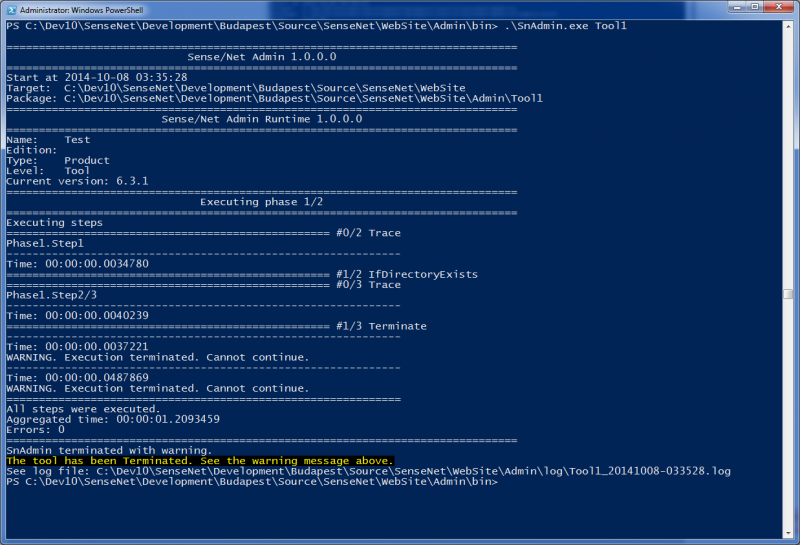This screenshot has width=800, height=545.
Task: Click the '#1/2 IfDirectoryExists' label
Action: click(407, 275)
